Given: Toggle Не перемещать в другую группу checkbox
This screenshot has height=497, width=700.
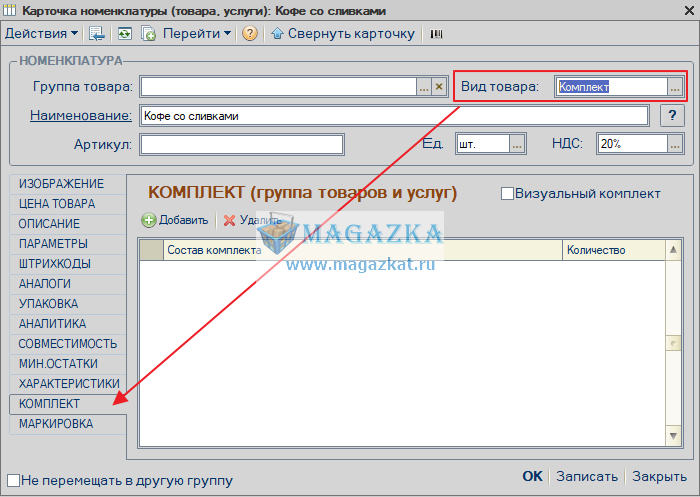Looking at the screenshot, I should point(13,480).
